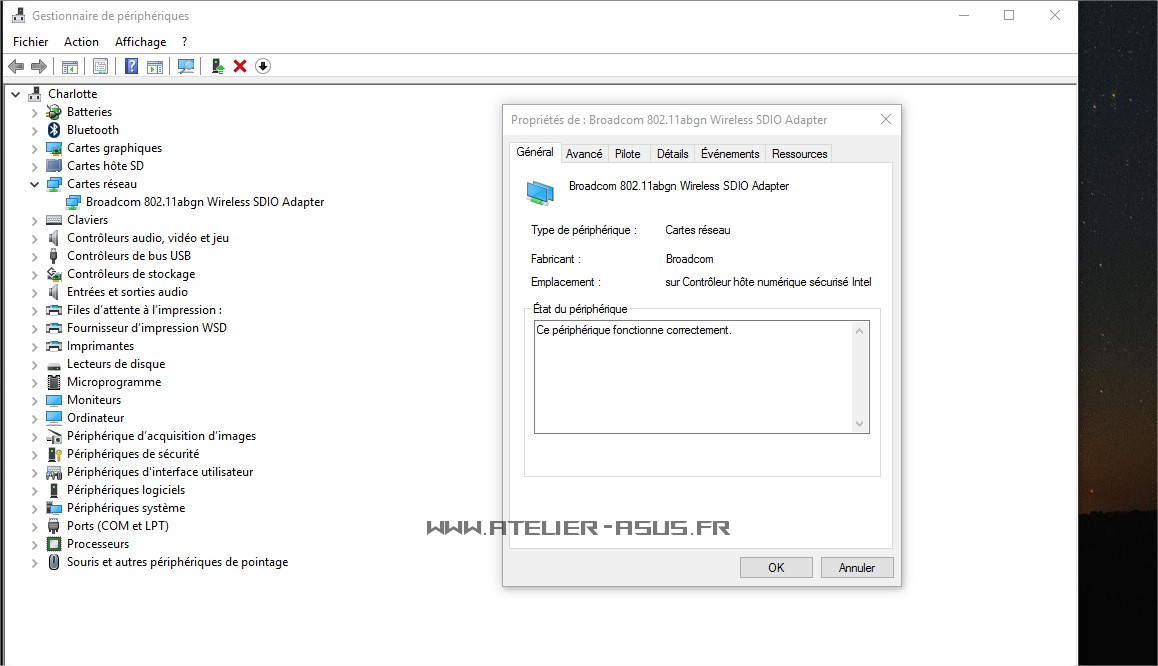Click the black down-arrow disable device icon
Image resolution: width=1158 pixels, height=666 pixels.
263,66
